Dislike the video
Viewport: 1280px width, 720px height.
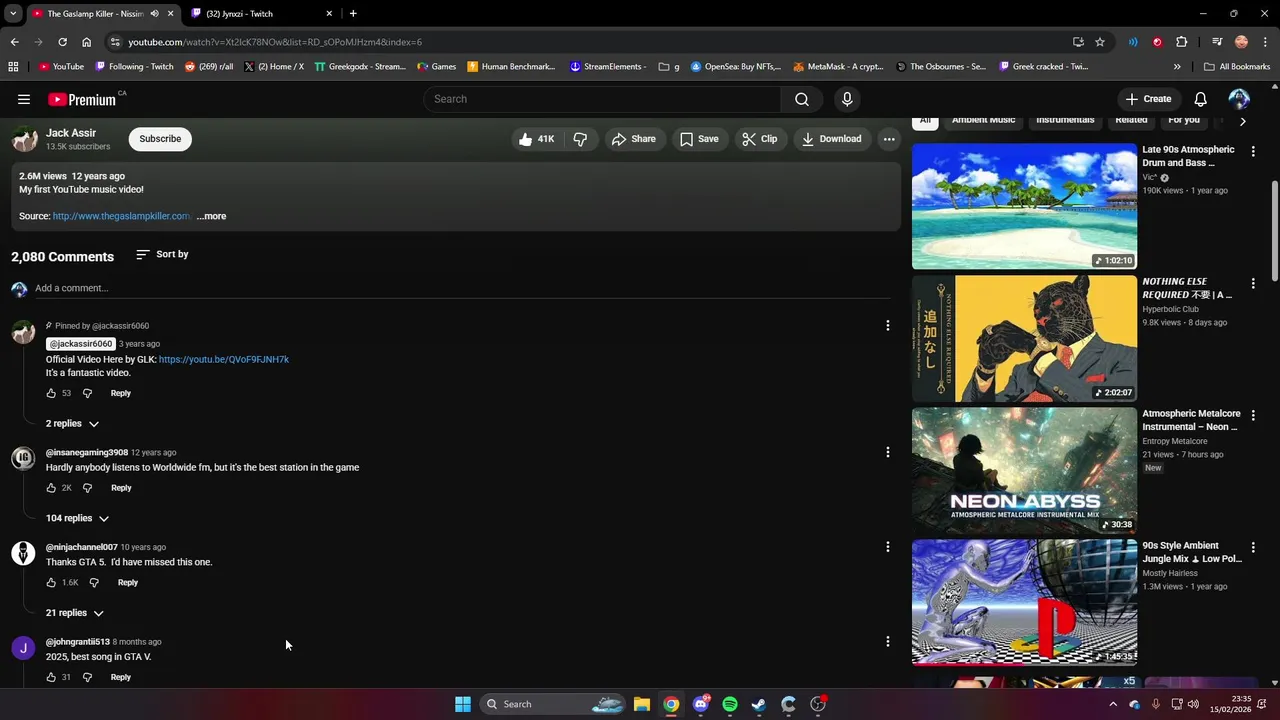(x=580, y=139)
